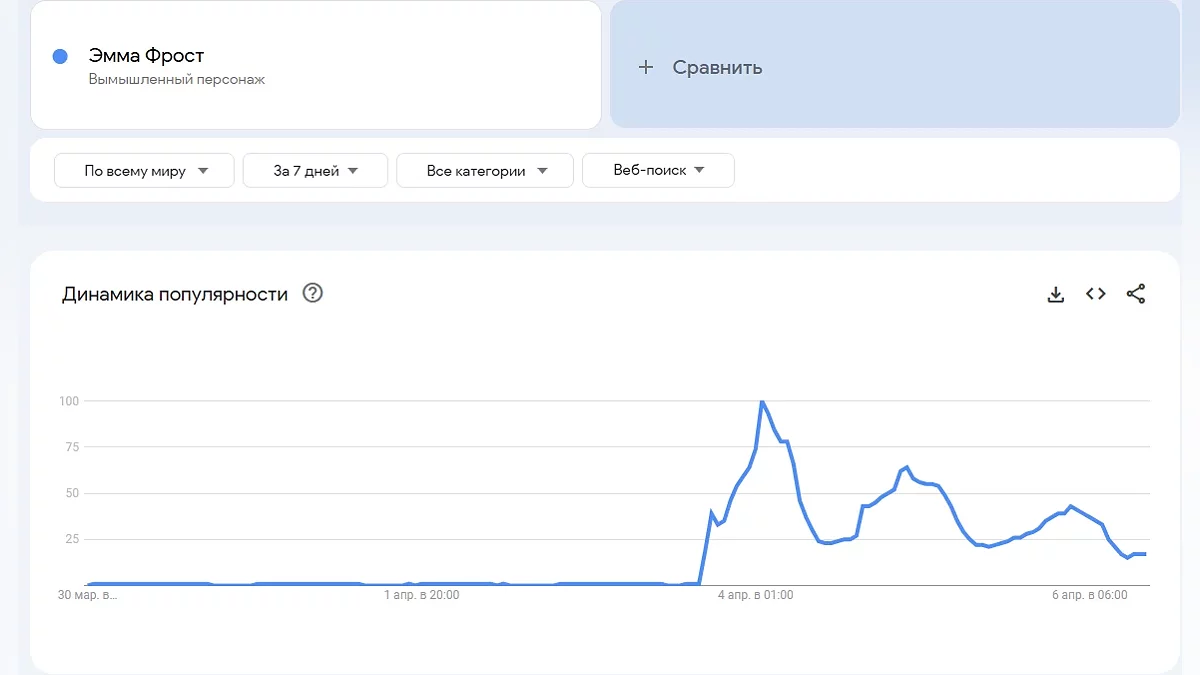
Task: Open the Веб-поиск search type dropdown
Action: (x=658, y=171)
